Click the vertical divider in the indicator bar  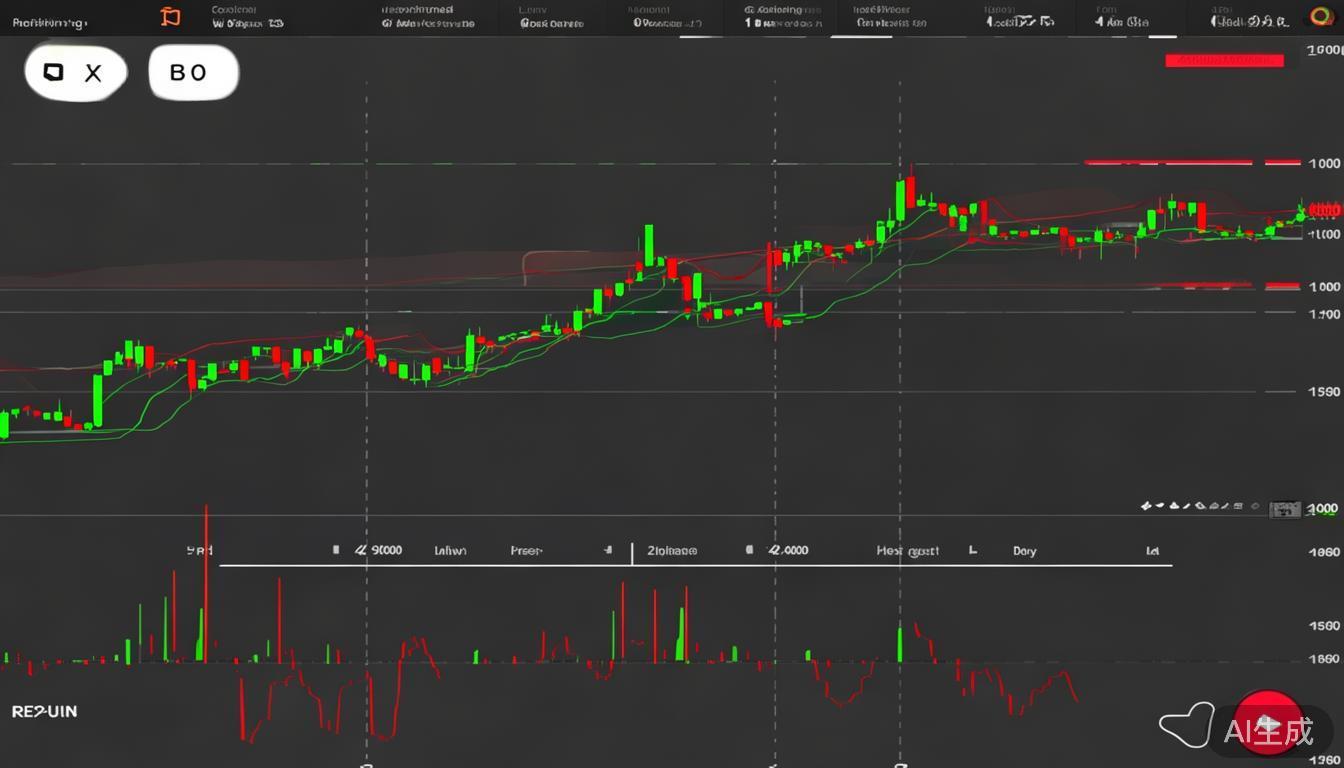tap(632, 552)
